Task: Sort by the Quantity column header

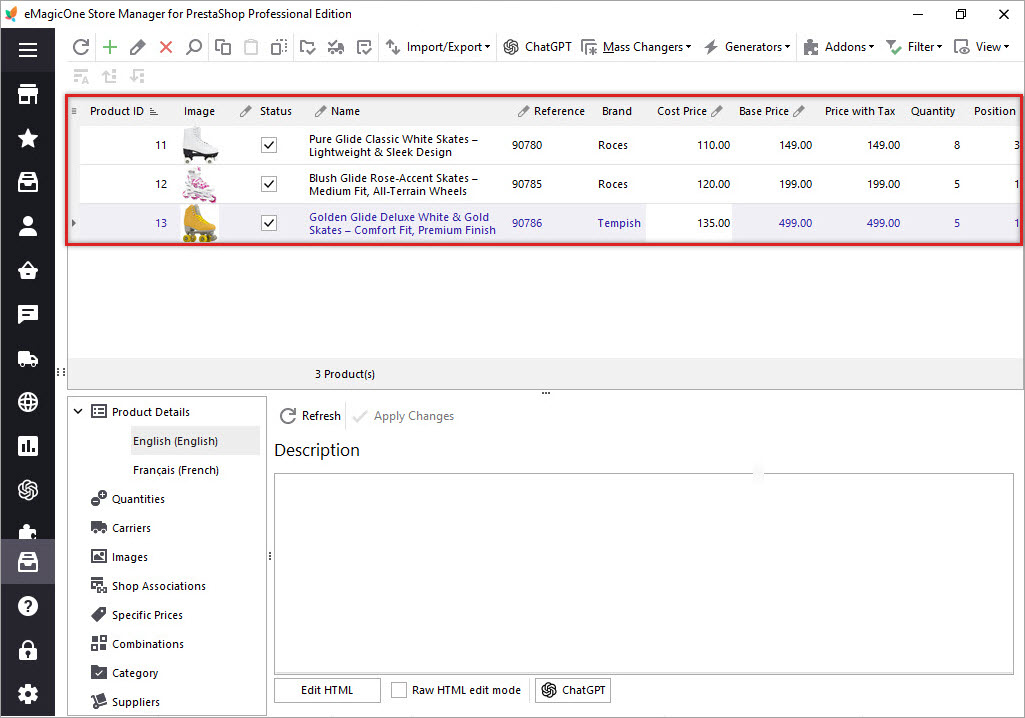Action: click(933, 111)
